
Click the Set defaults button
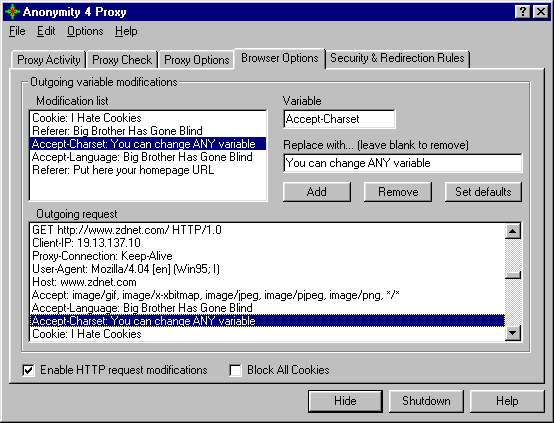tap(483, 192)
